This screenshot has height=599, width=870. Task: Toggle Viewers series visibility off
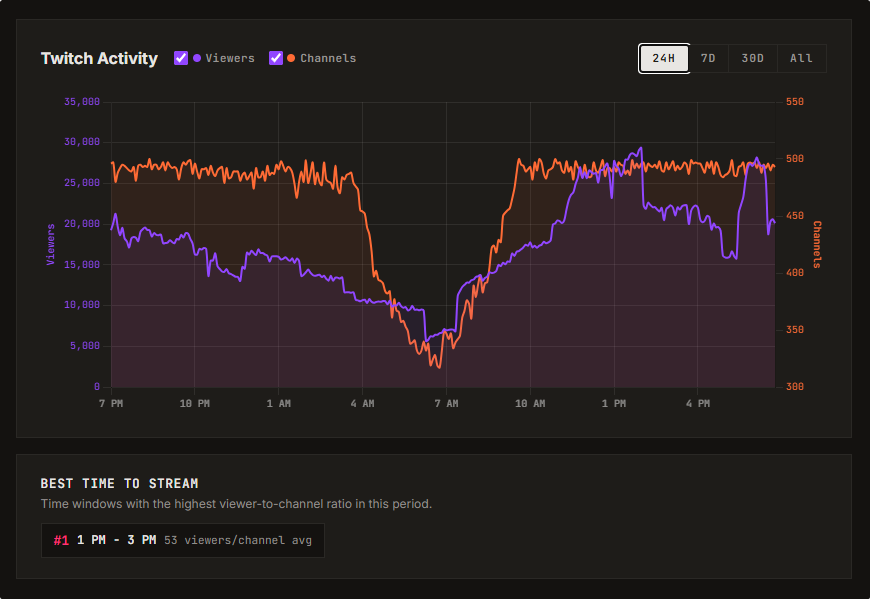point(181,58)
